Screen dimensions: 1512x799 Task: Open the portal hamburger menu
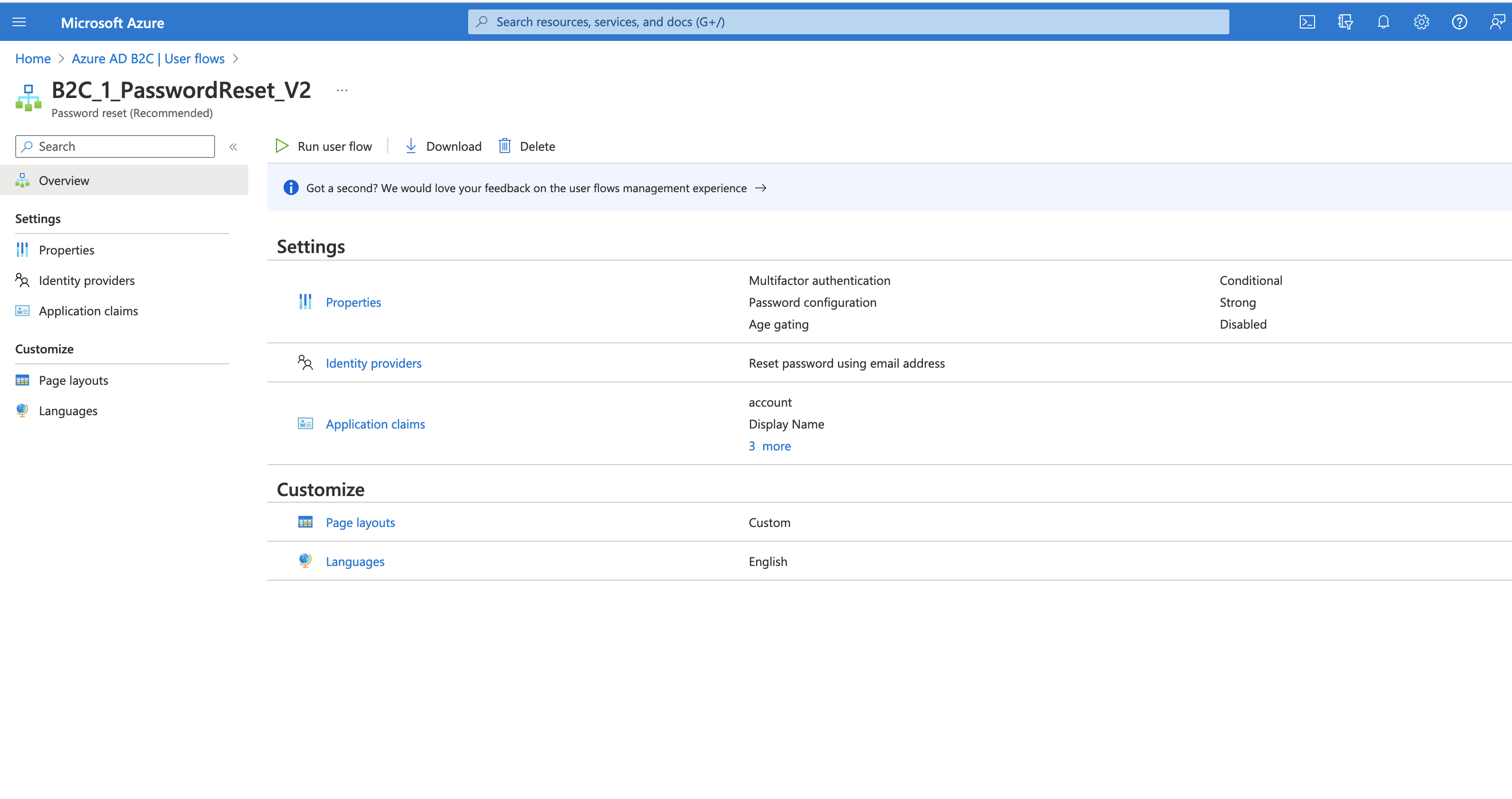(20, 22)
